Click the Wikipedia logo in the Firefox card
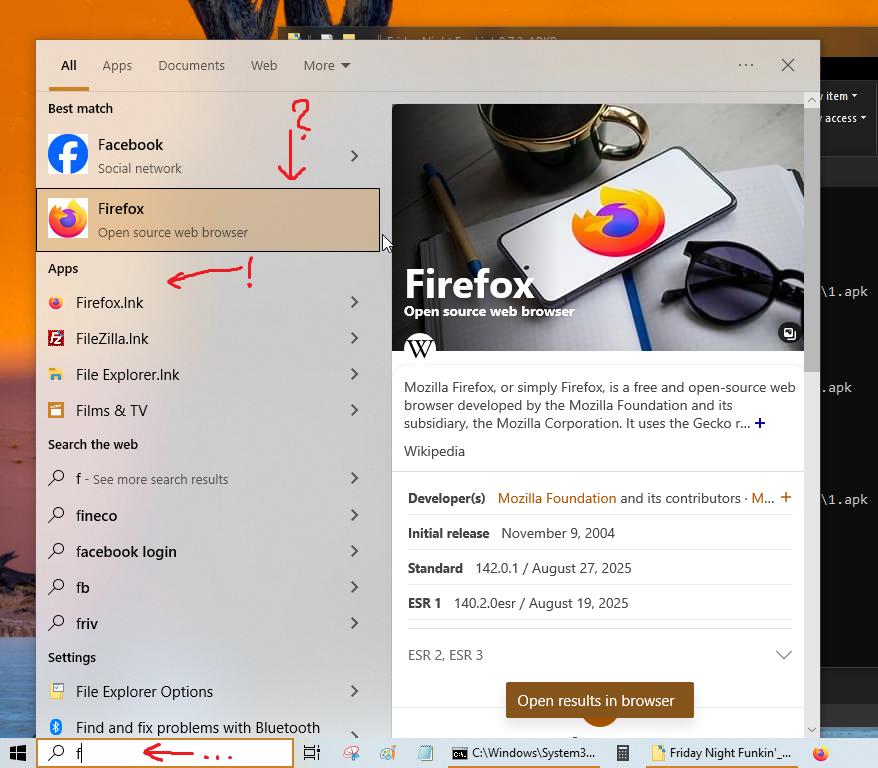The image size is (878, 768). pos(420,348)
